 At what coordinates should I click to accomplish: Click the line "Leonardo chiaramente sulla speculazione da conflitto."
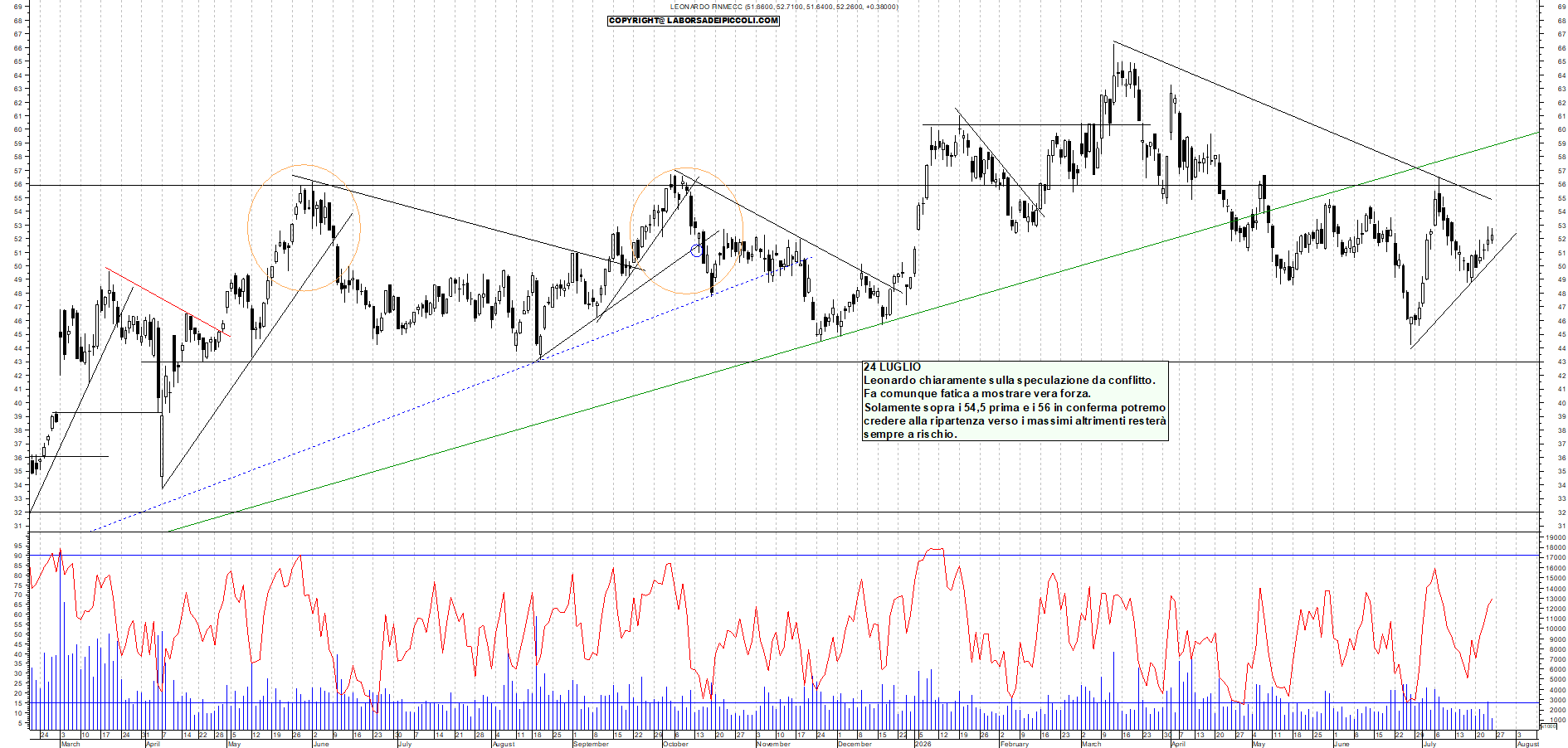click(x=1009, y=380)
